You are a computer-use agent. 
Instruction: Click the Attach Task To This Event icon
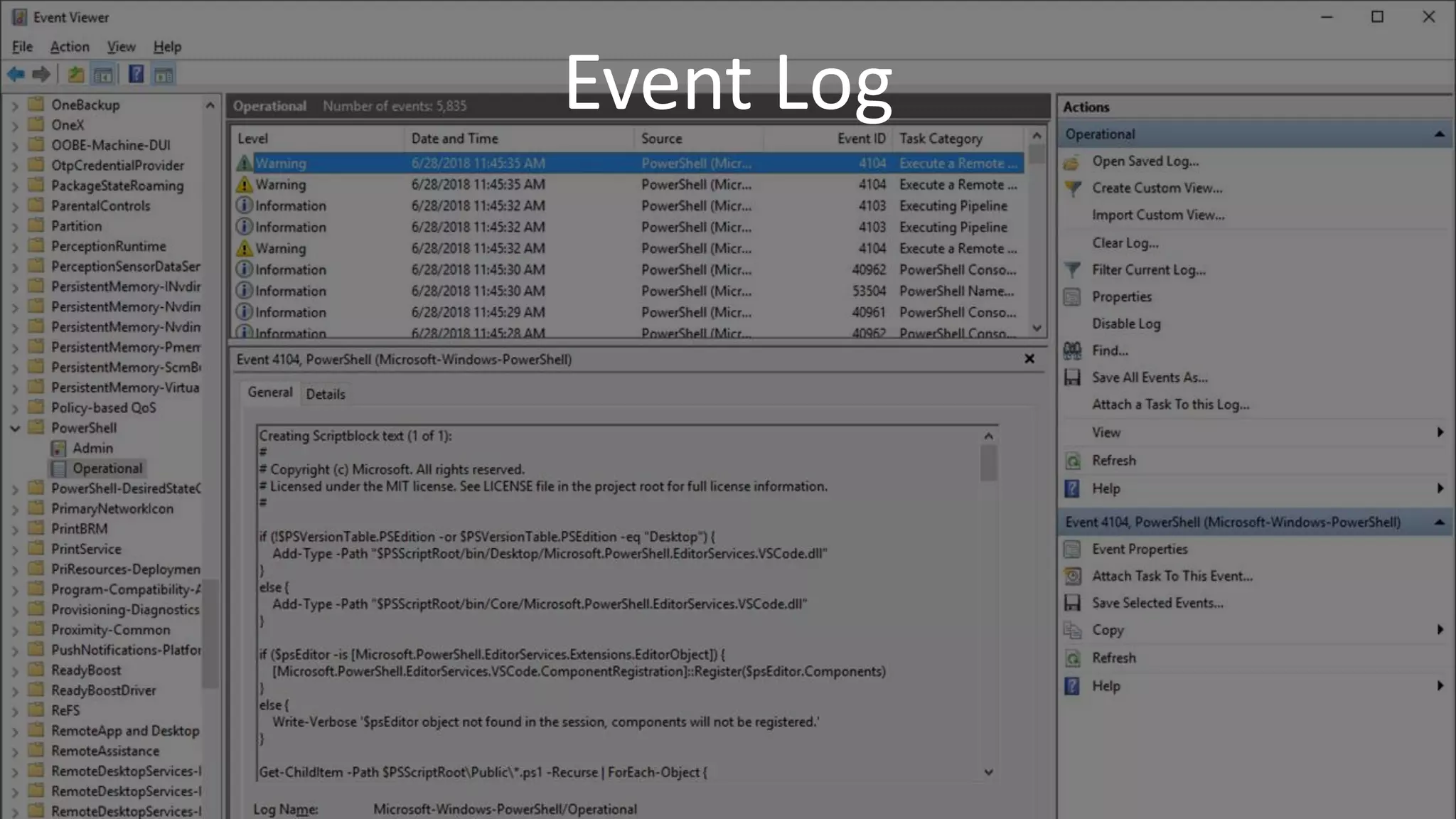click(1072, 577)
